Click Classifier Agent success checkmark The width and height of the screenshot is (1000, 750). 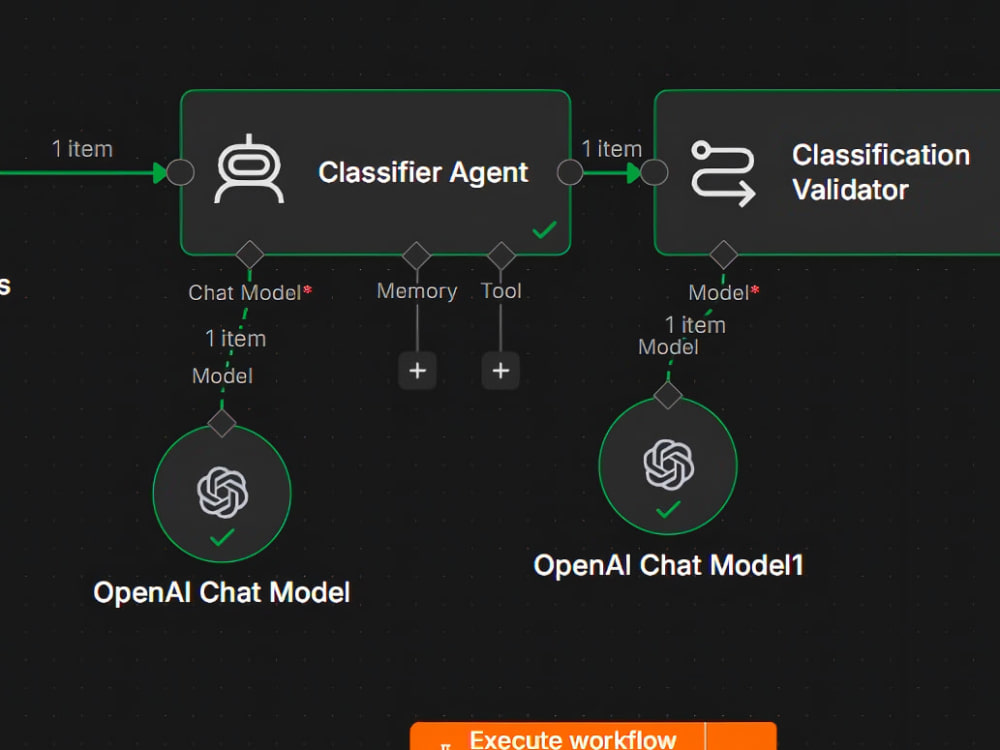click(x=544, y=229)
